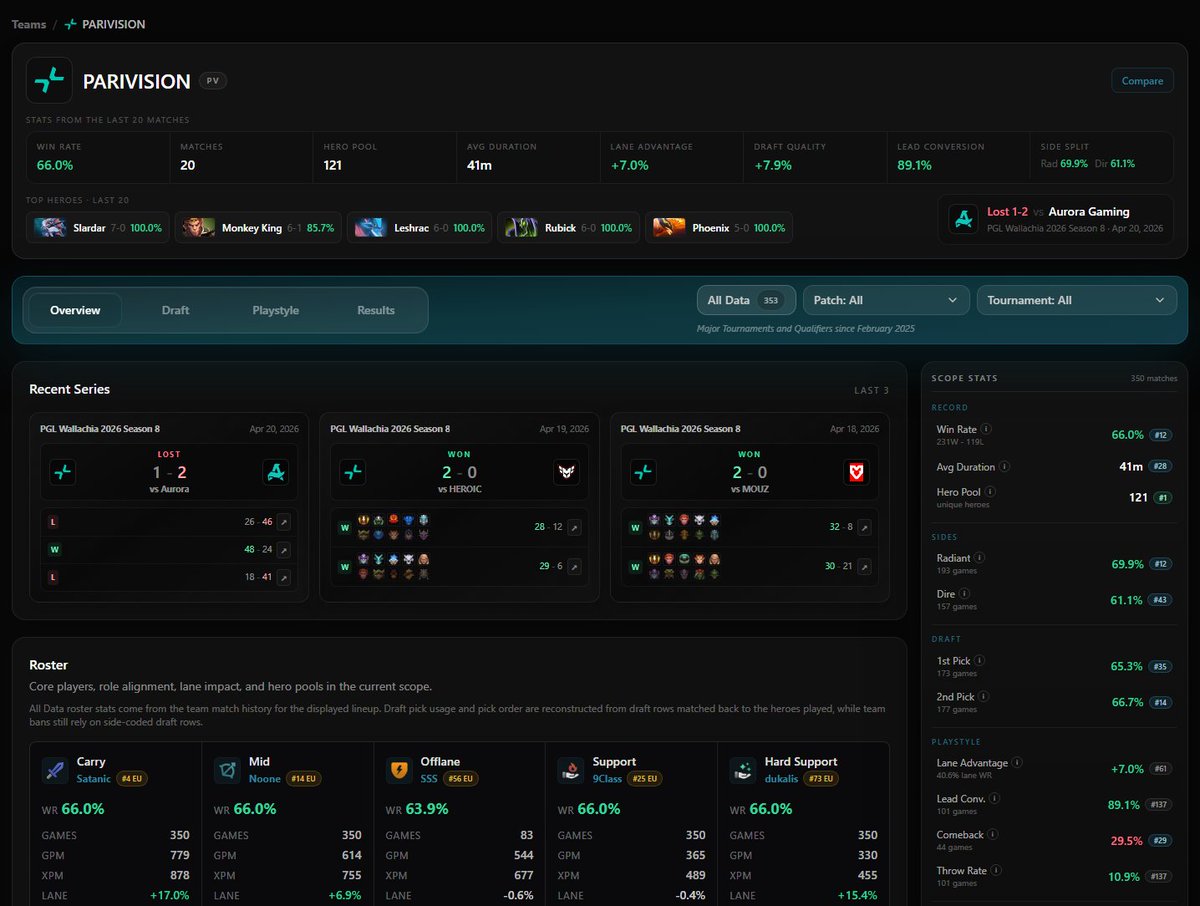Screen dimensions: 1200x906
Task: Show info tooltip for Win Rate stat
Action: (986, 429)
